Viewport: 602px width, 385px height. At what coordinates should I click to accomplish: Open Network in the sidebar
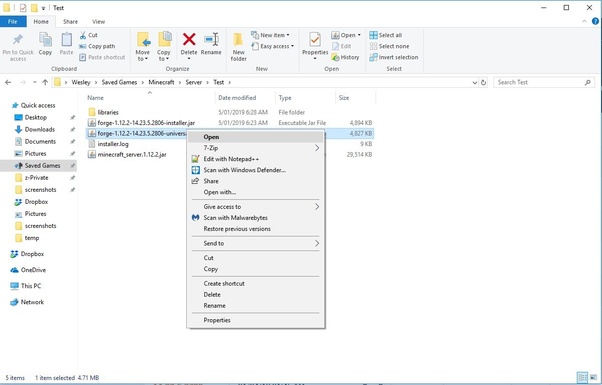click(x=32, y=302)
